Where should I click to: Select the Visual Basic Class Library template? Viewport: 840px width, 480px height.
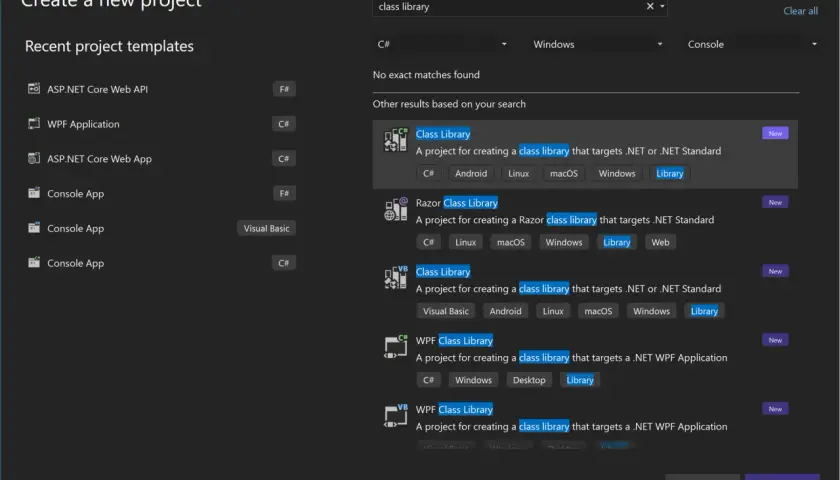click(585, 292)
